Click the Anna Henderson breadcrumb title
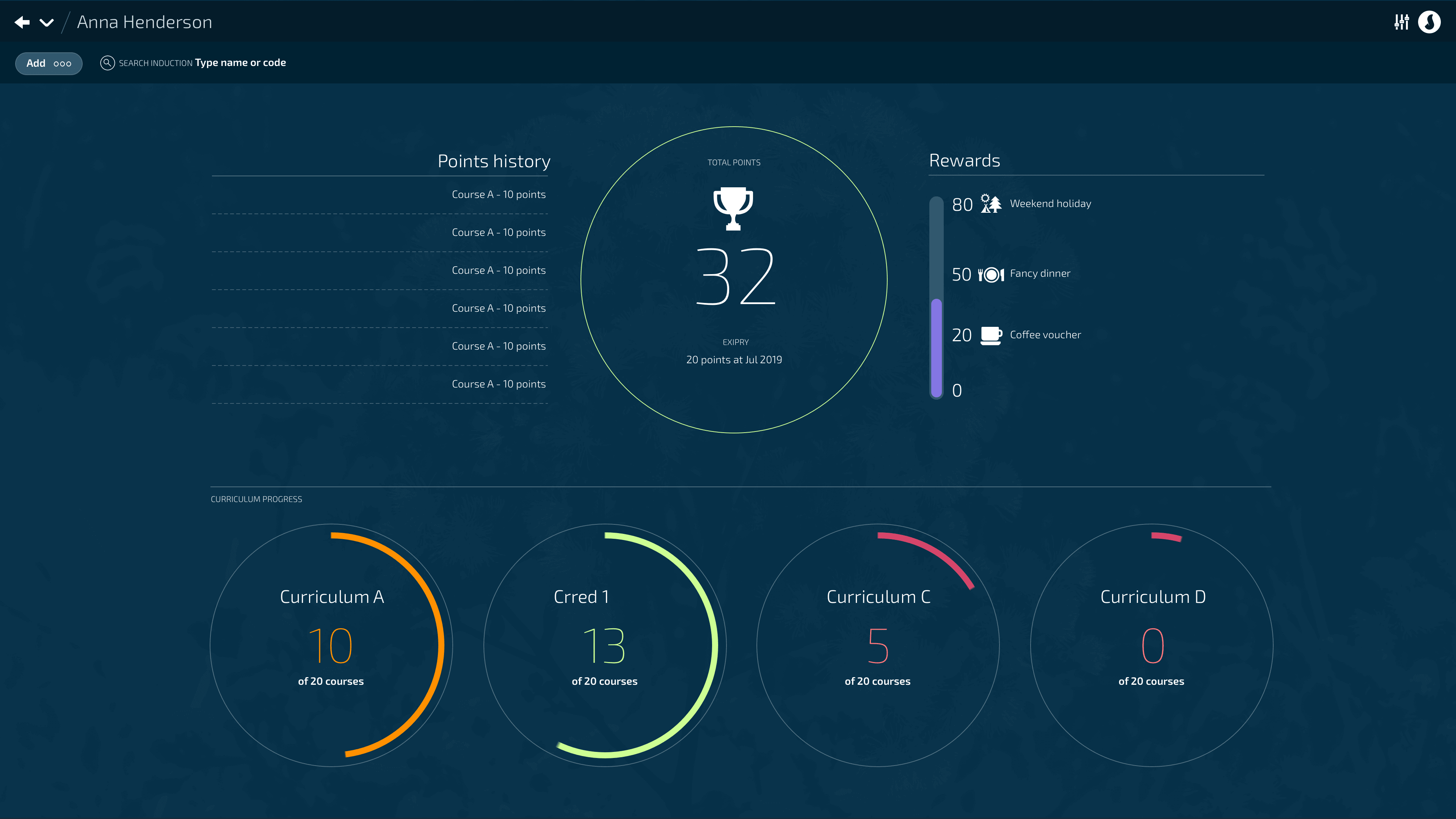 (x=144, y=22)
